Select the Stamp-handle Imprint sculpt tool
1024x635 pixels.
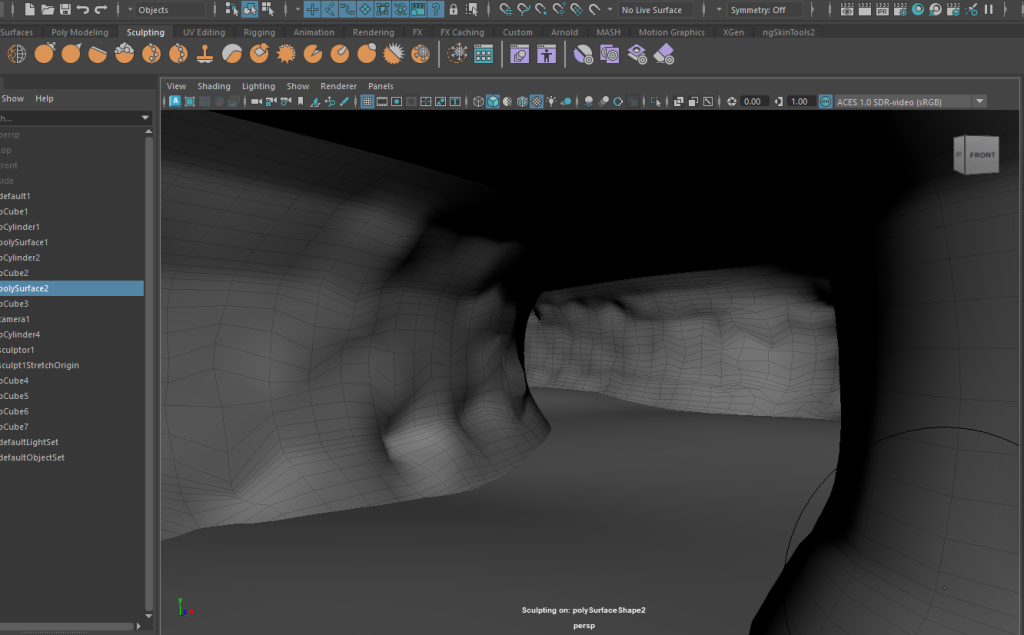coord(205,54)
